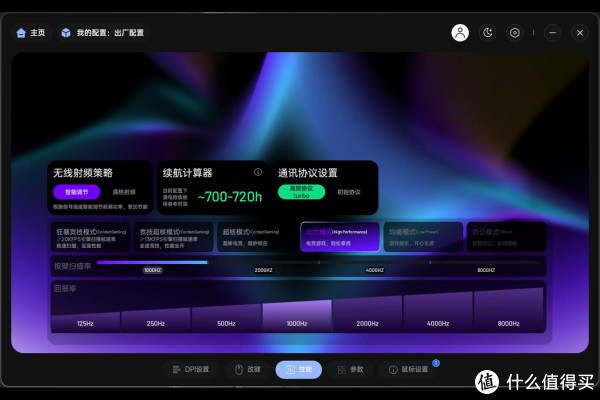Open the 我的配置 profile cube icon
The image size is (600, 400).
point(66,32)
